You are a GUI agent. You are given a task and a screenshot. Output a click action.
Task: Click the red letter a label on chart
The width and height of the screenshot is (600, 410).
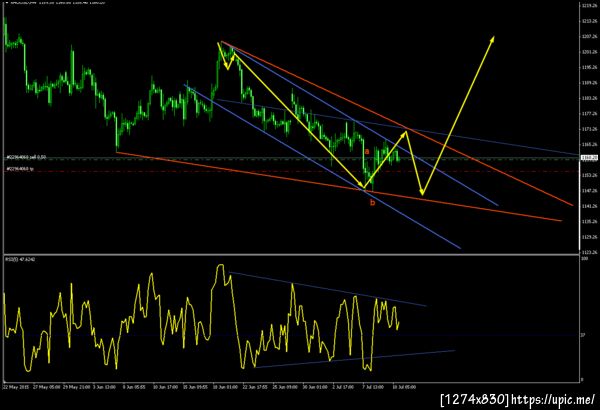[367, 151]
